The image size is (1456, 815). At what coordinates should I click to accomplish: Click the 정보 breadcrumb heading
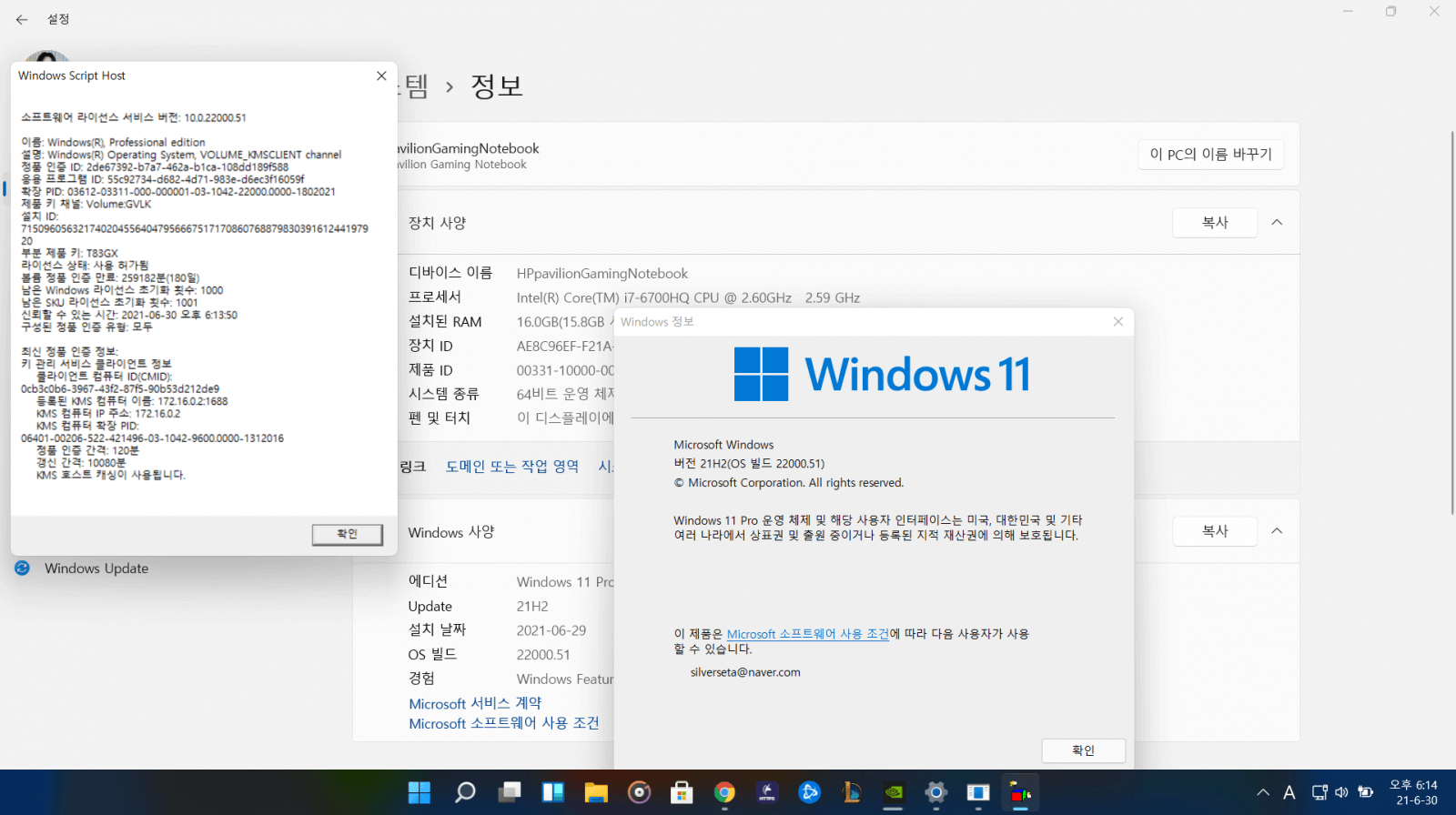497,86
